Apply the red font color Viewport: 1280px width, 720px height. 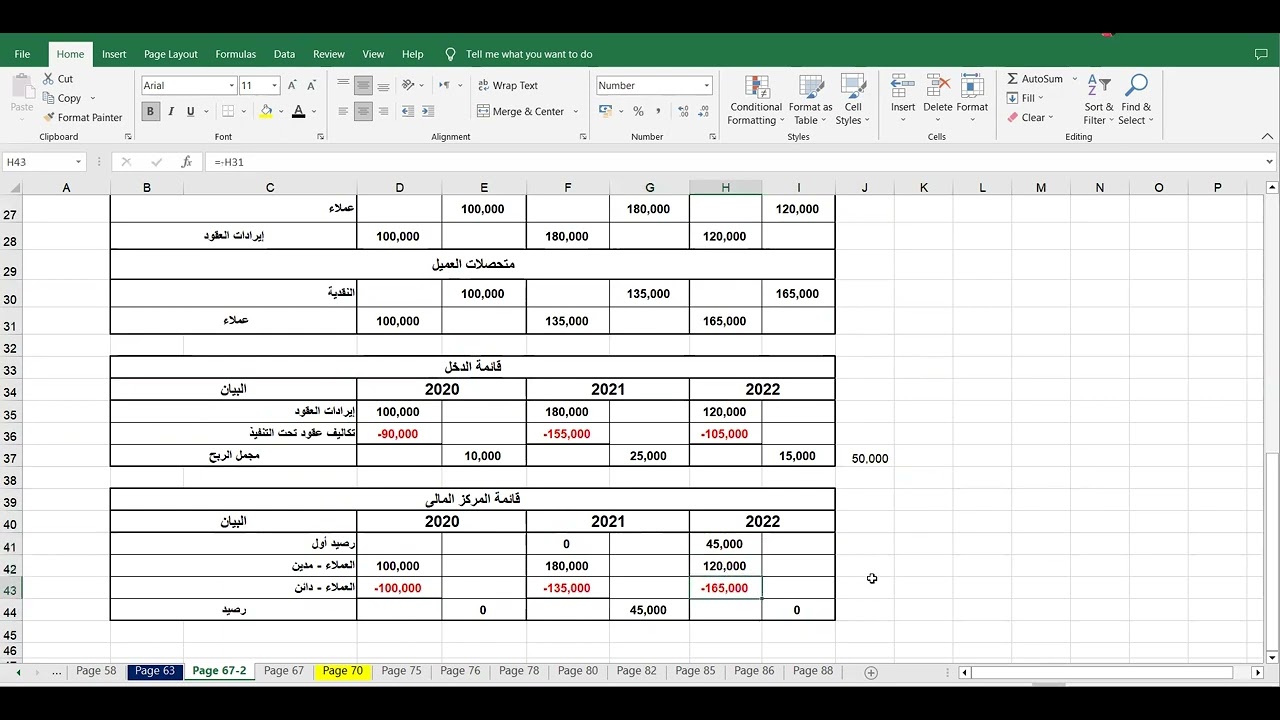298,112
